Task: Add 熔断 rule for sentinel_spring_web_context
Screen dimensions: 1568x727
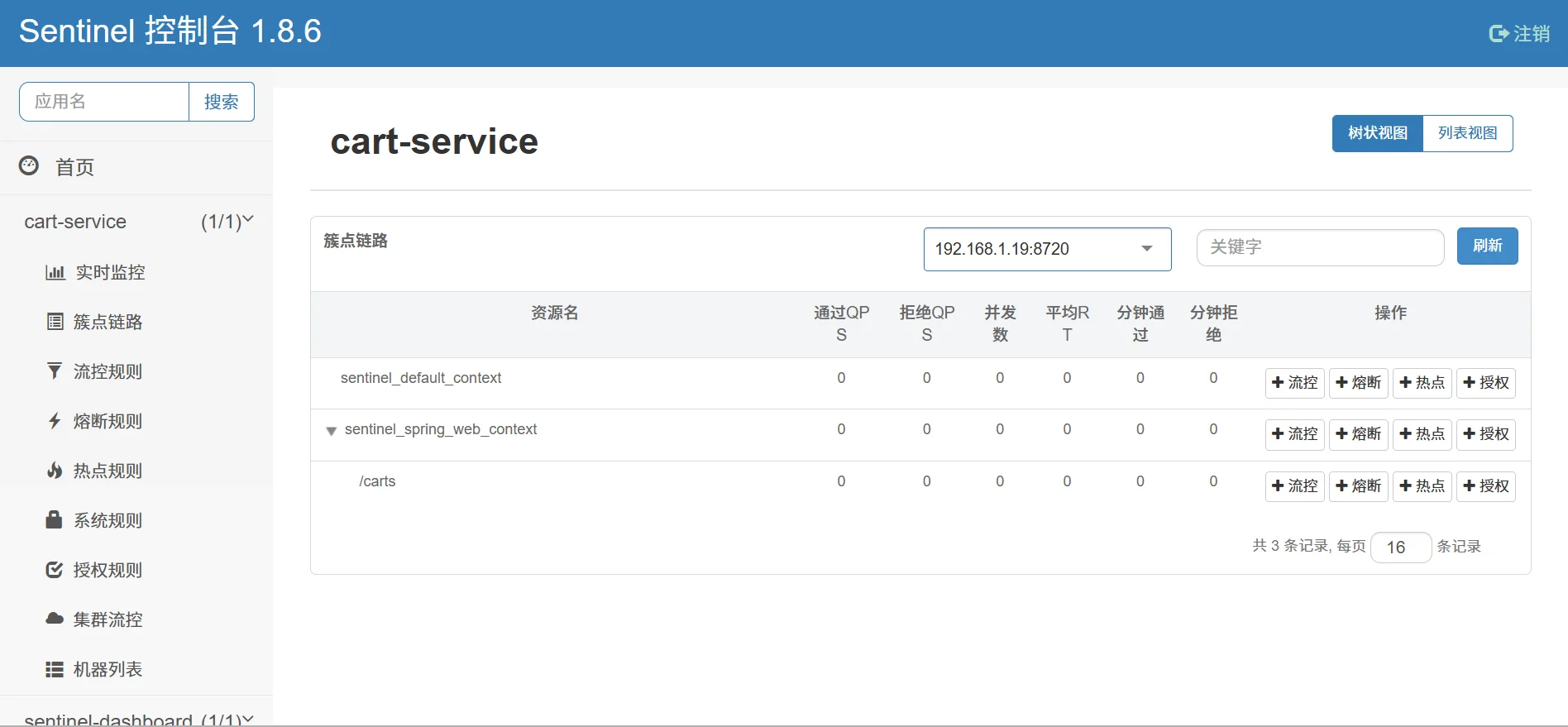Action: [1359, 434]
